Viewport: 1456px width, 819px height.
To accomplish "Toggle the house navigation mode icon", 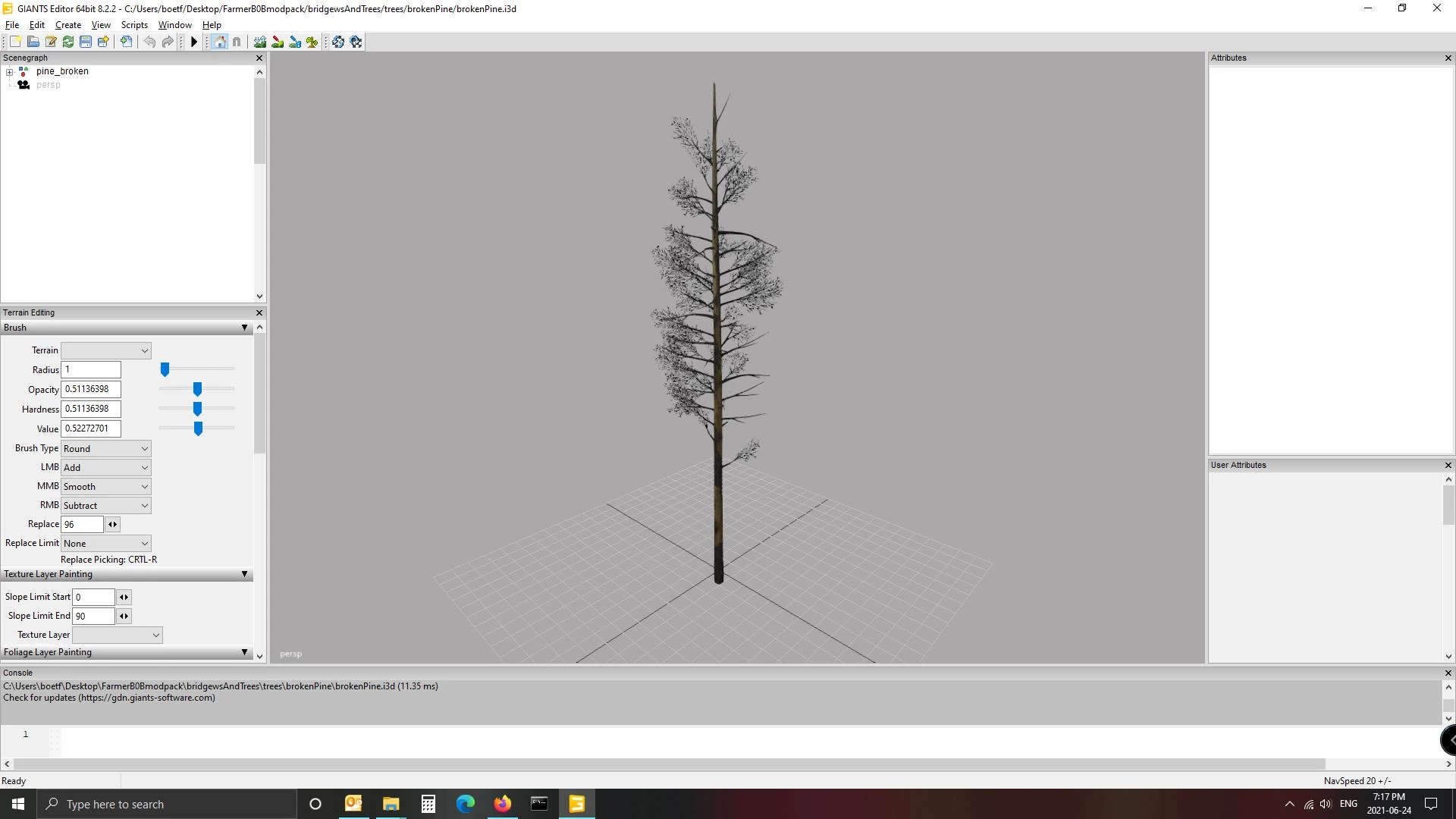I will point(219,42).
